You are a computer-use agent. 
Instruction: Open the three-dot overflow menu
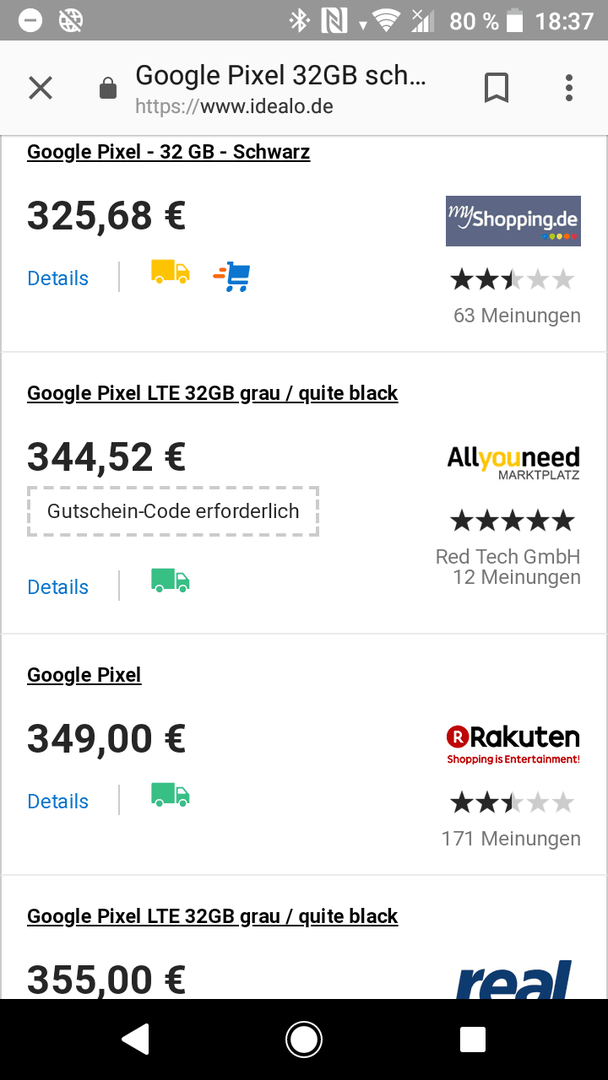[569, 88]
